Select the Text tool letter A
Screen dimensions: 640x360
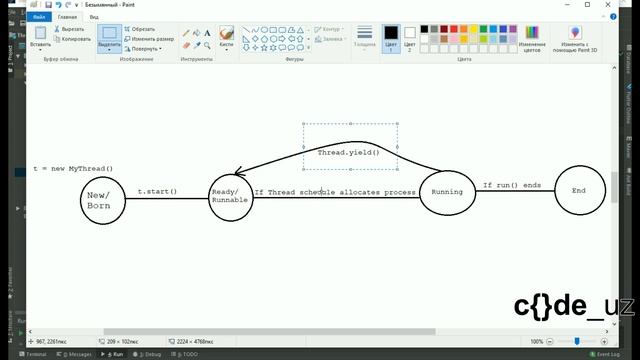coord(207,33)
